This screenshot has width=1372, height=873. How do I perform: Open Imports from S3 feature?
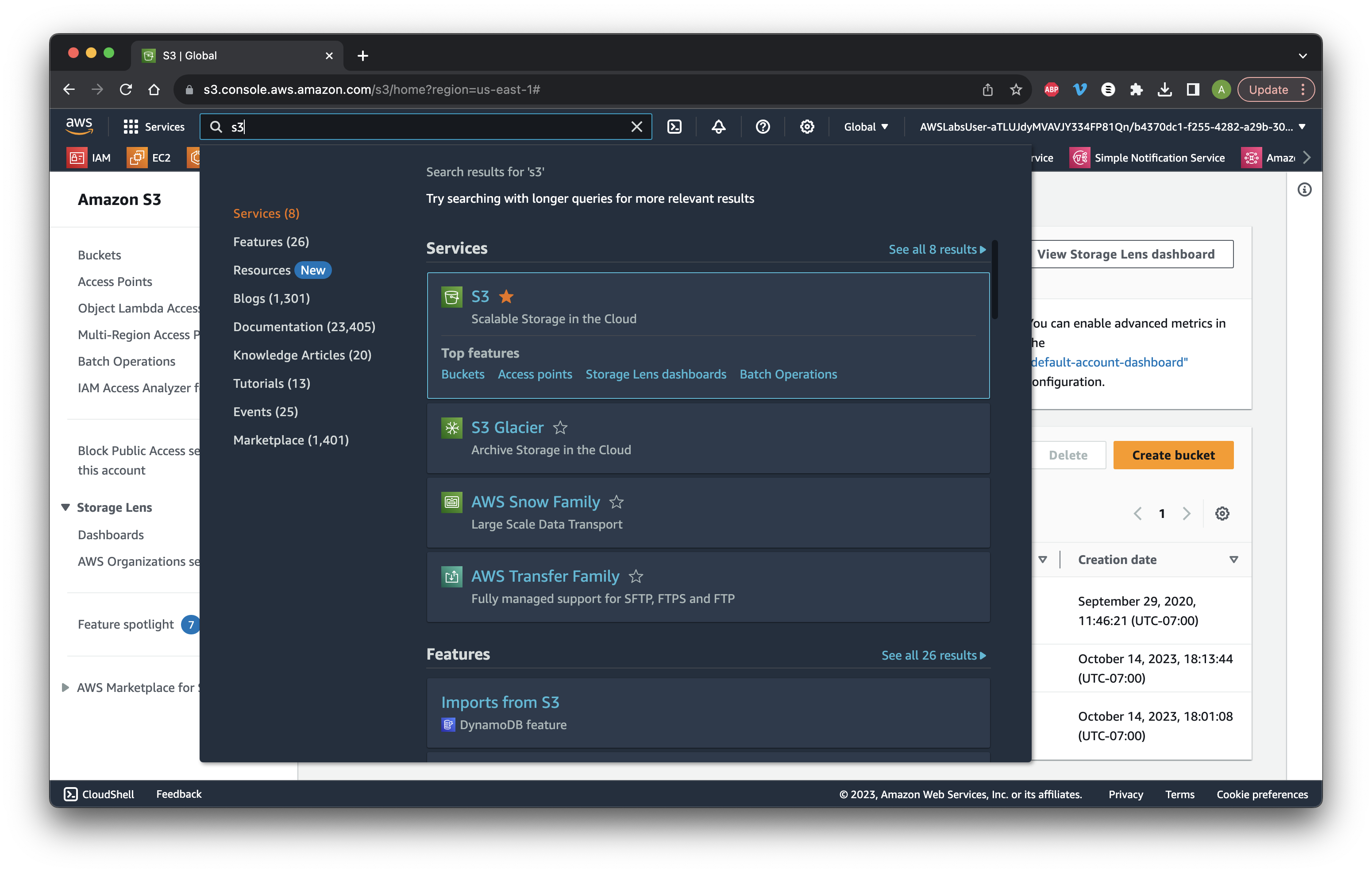pos(500,702)
